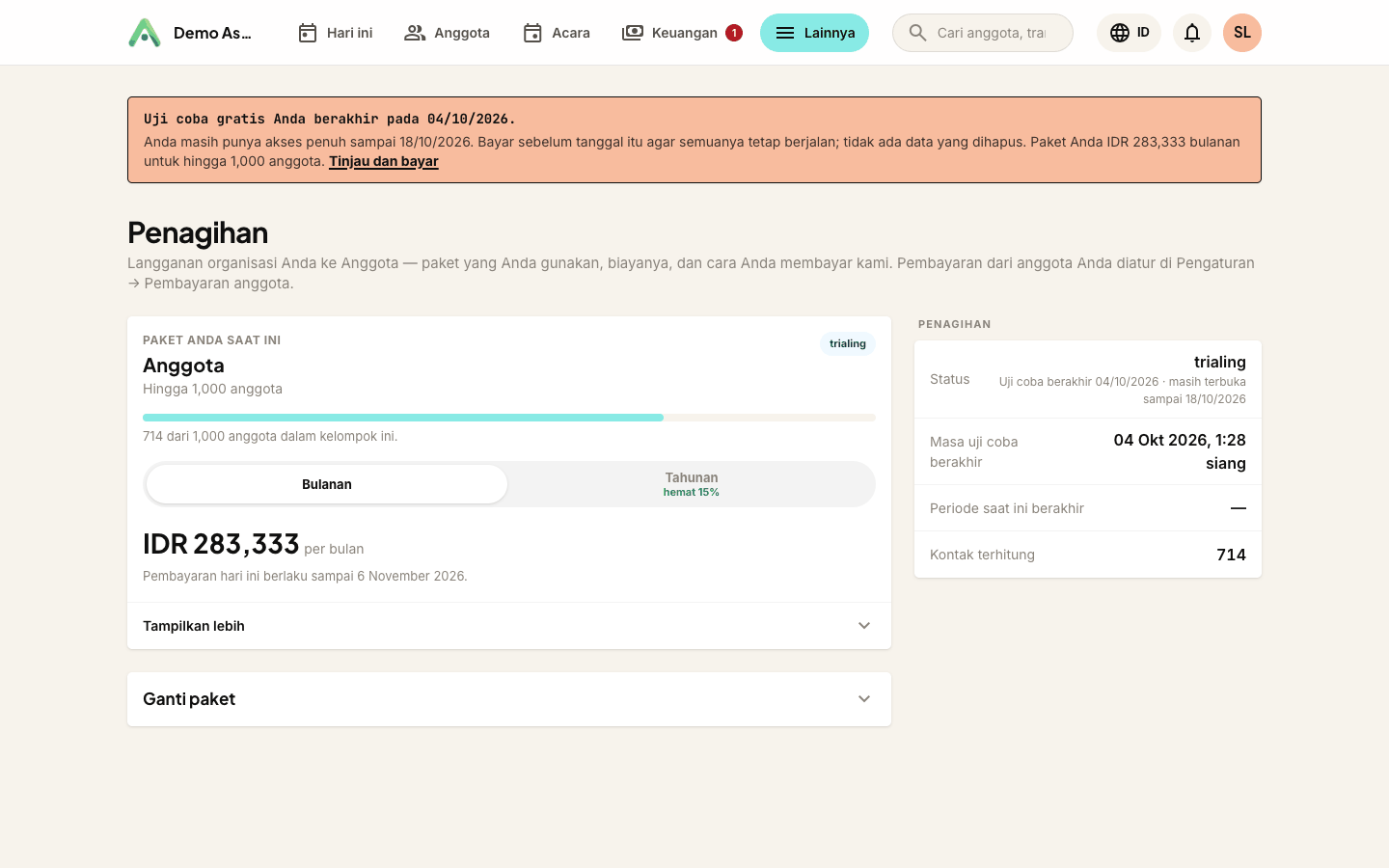This screenshot has width=1389, height=868.
Task: Click the "Hingga 1,000 anggota" text
Action: pos(212,389)
